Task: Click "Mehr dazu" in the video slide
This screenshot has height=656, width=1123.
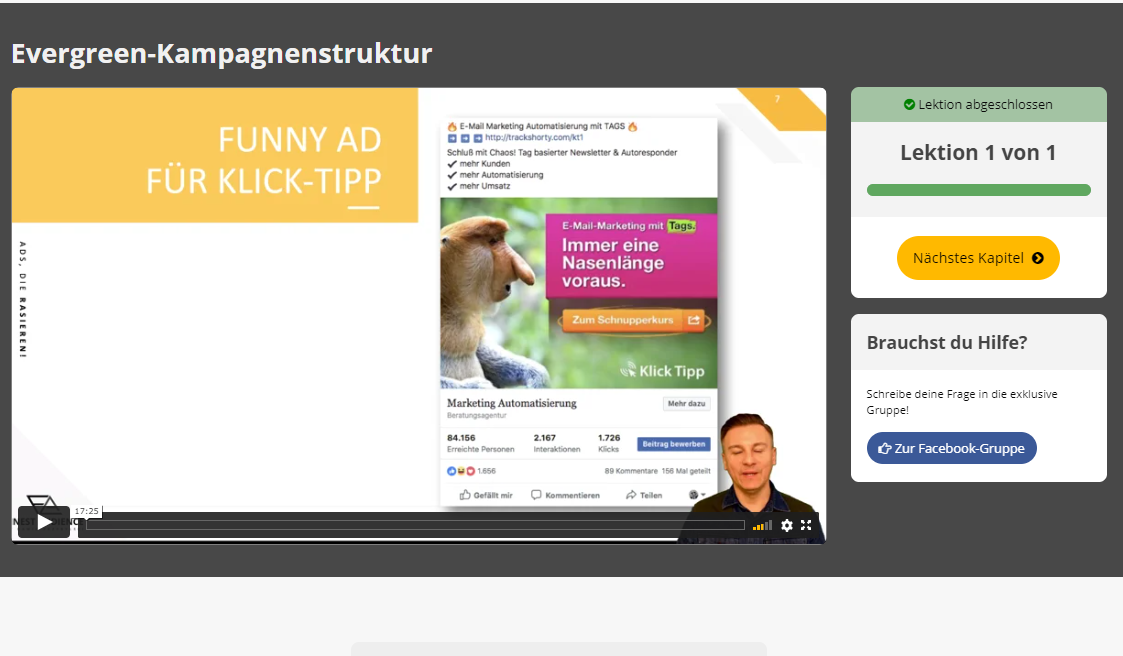Action: click(687, 403)
